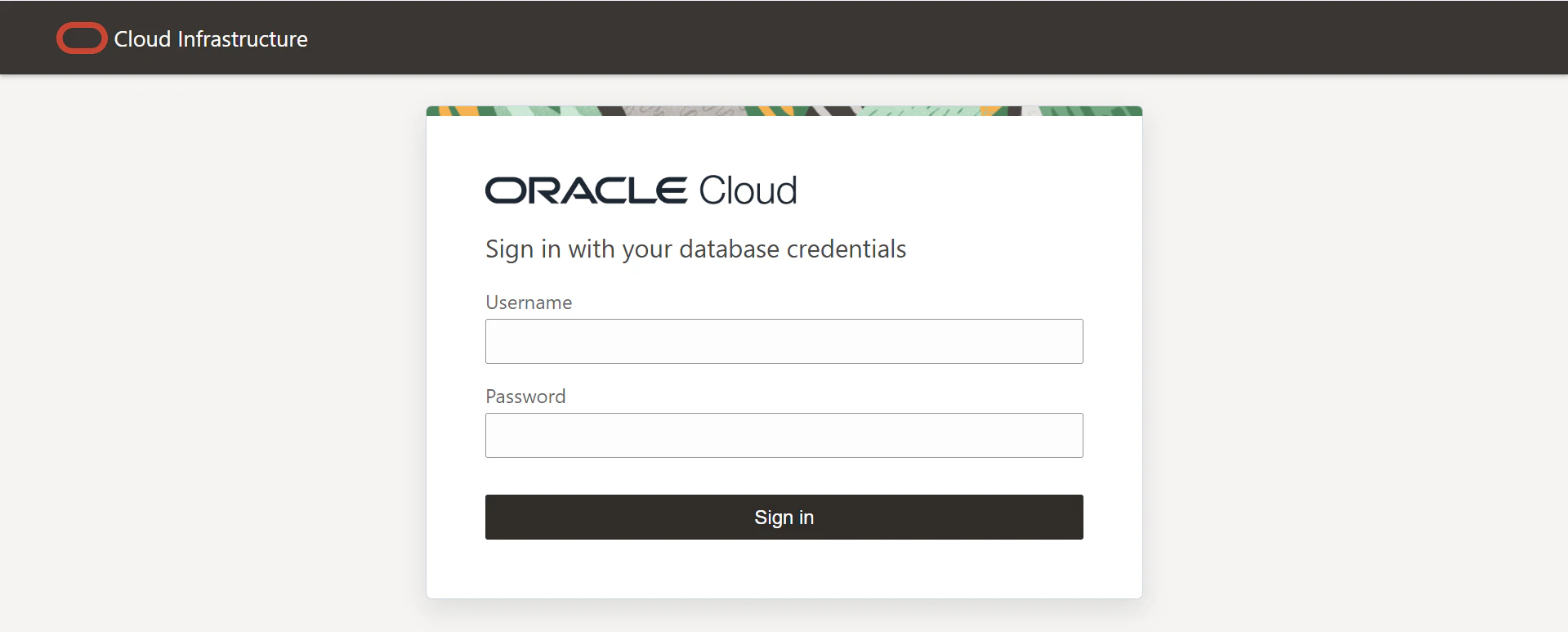1568x632 pixels.
Task: Click the Password field label
Action: pyautogui.click(x=525, y=397)
